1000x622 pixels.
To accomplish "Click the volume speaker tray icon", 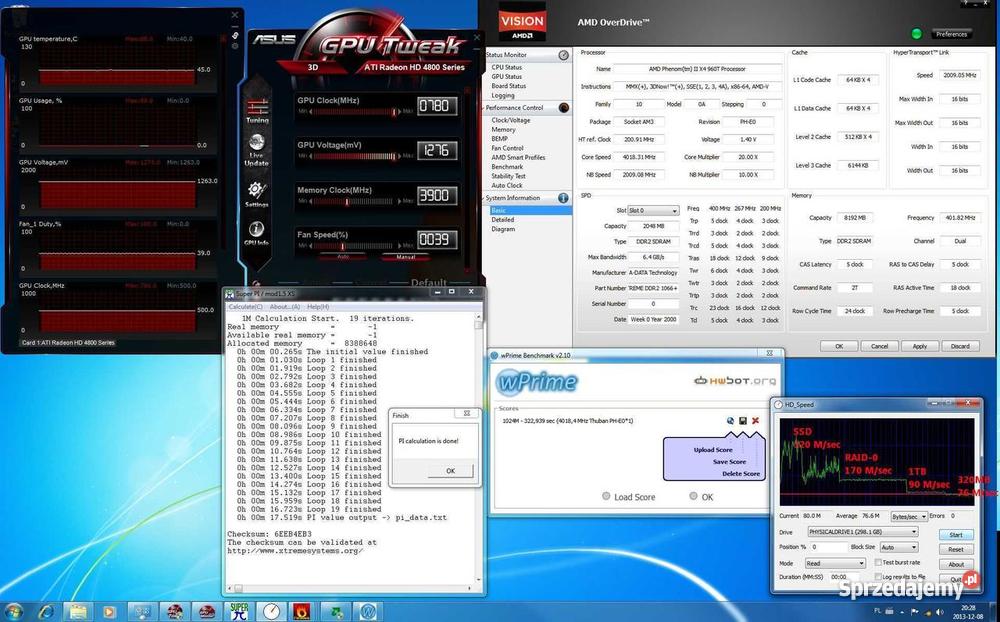I will 939,612.
